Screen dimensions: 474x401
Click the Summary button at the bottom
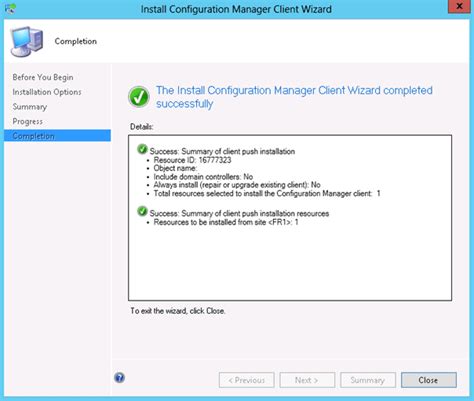(368, 380)
